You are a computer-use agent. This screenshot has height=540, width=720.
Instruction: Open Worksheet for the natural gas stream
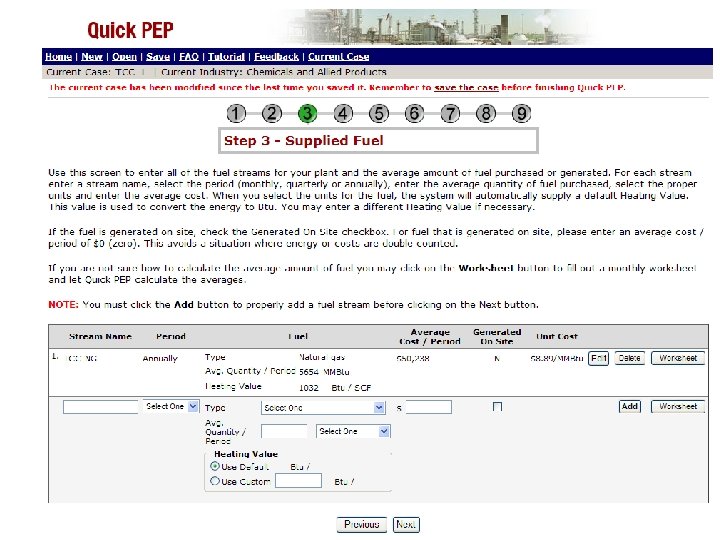[x=678, y=358]
